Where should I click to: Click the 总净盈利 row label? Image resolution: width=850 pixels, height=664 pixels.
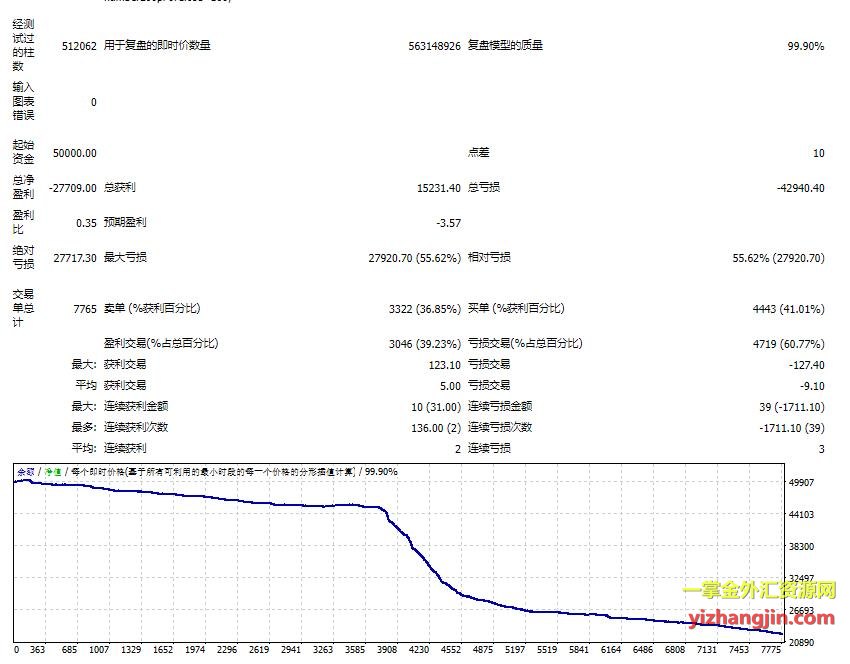coord(23,187)
